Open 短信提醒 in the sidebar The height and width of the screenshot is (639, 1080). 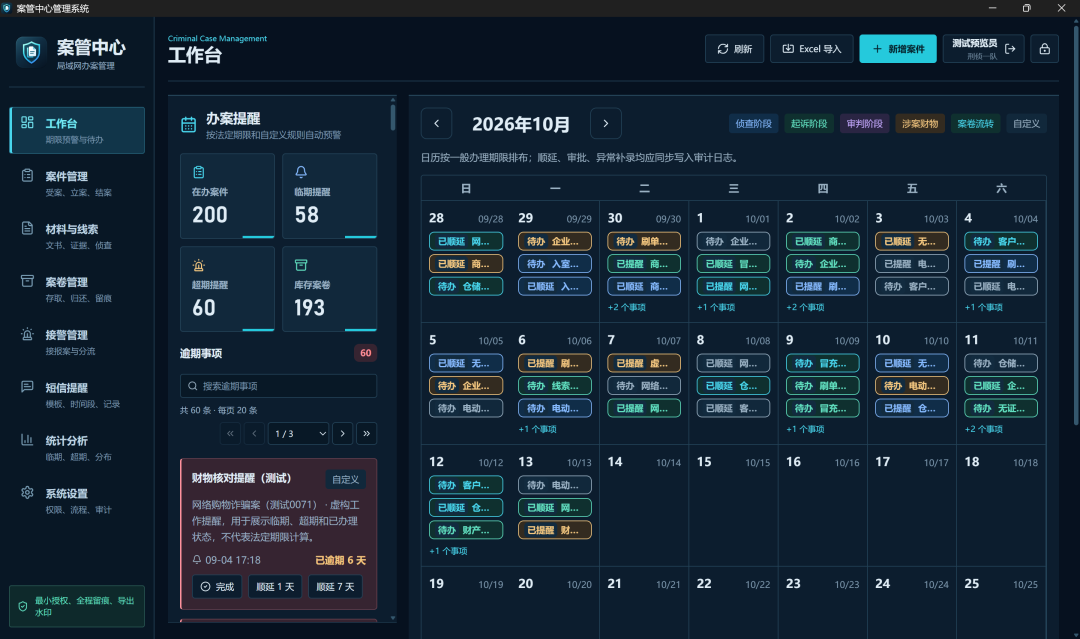(76, 395)
